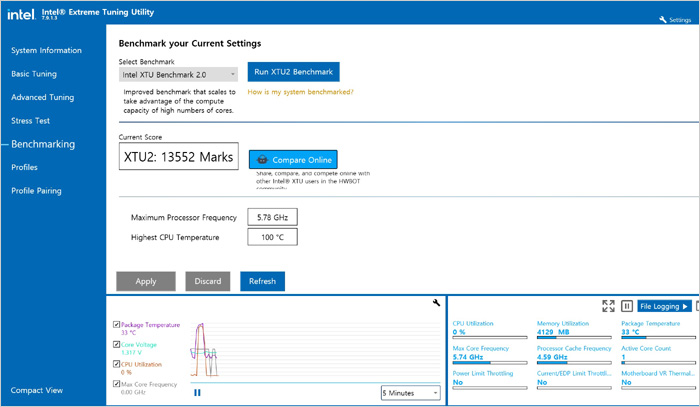
Task: Open the 5 Minutes time range dropdown
Action: [410, 393]
